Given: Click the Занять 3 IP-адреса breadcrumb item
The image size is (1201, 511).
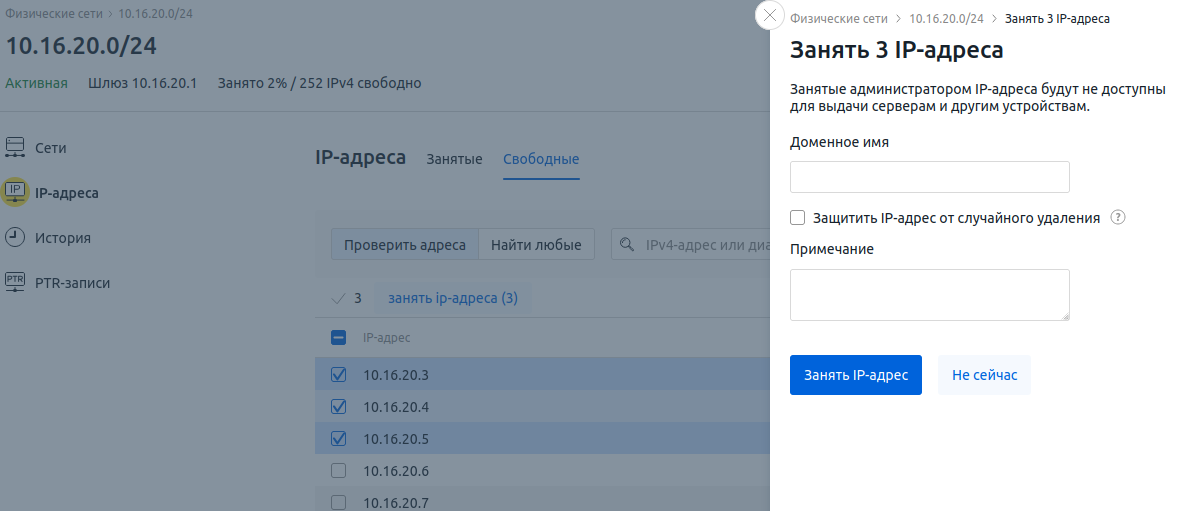Looking at the screenshot, I should tap(1057, 18).
